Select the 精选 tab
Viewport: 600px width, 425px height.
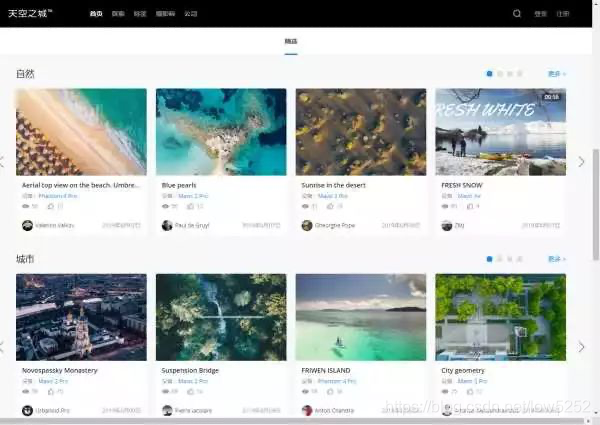[291, 41]
